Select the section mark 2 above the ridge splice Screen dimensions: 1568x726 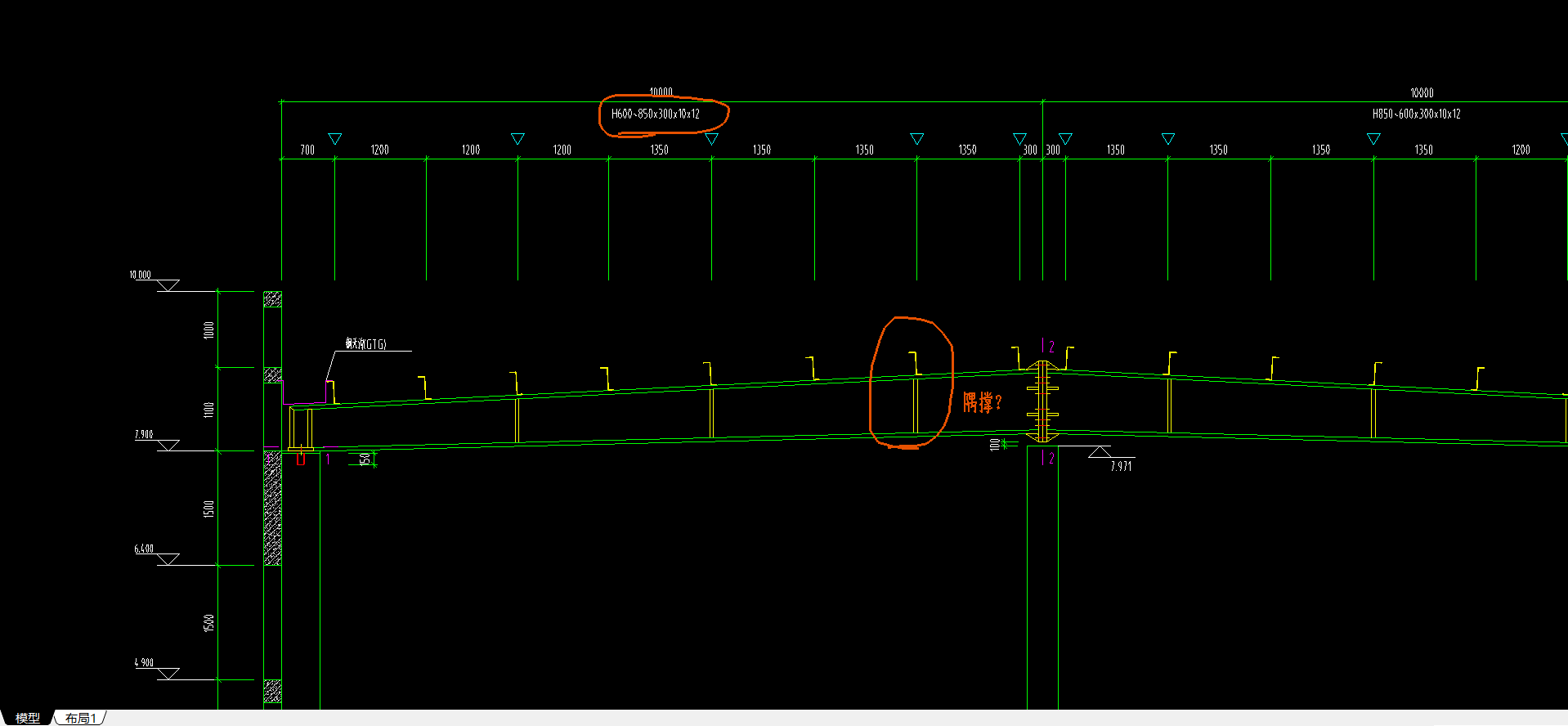(x=1051, y=347)
